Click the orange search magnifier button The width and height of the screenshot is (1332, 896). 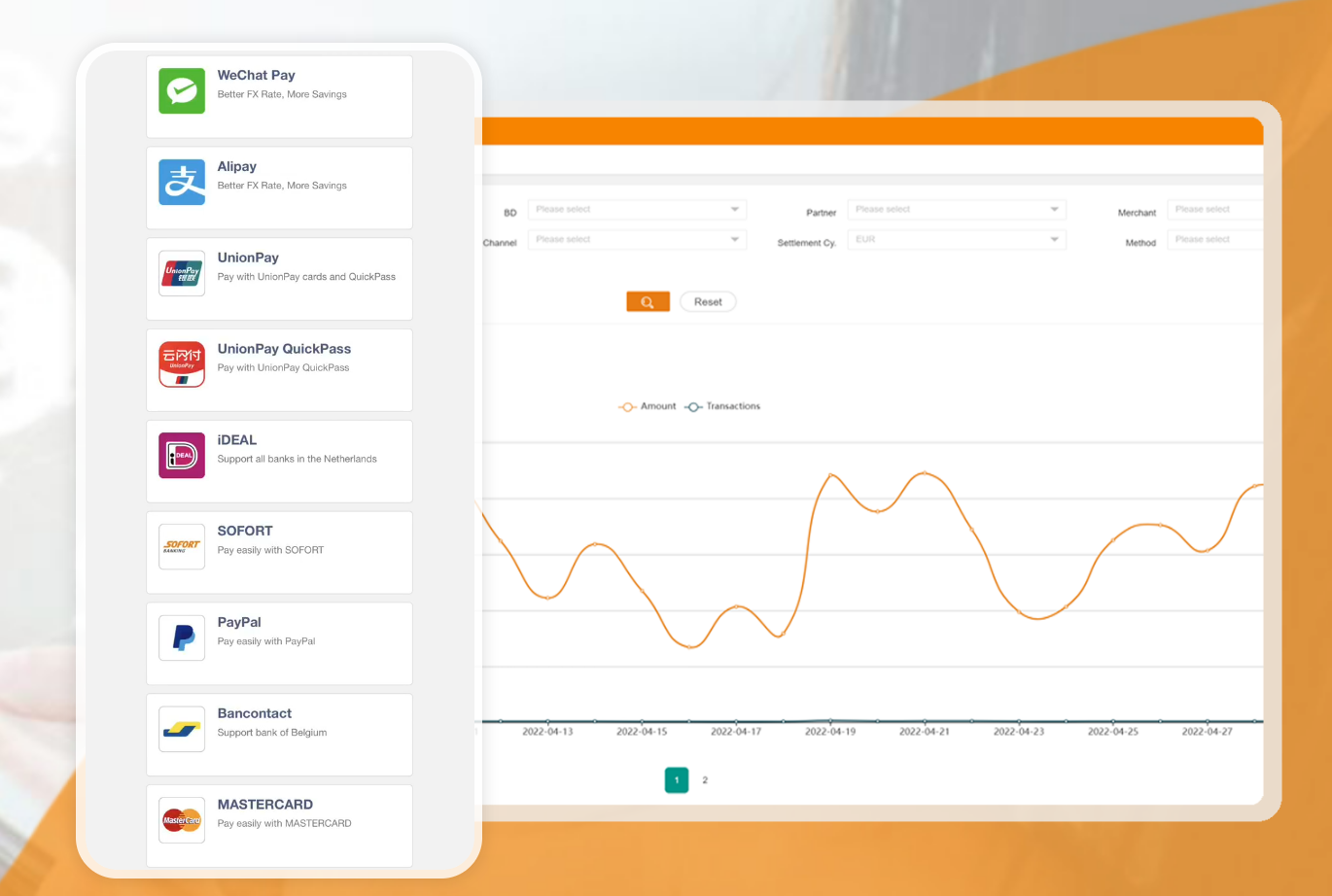[648, 302]
